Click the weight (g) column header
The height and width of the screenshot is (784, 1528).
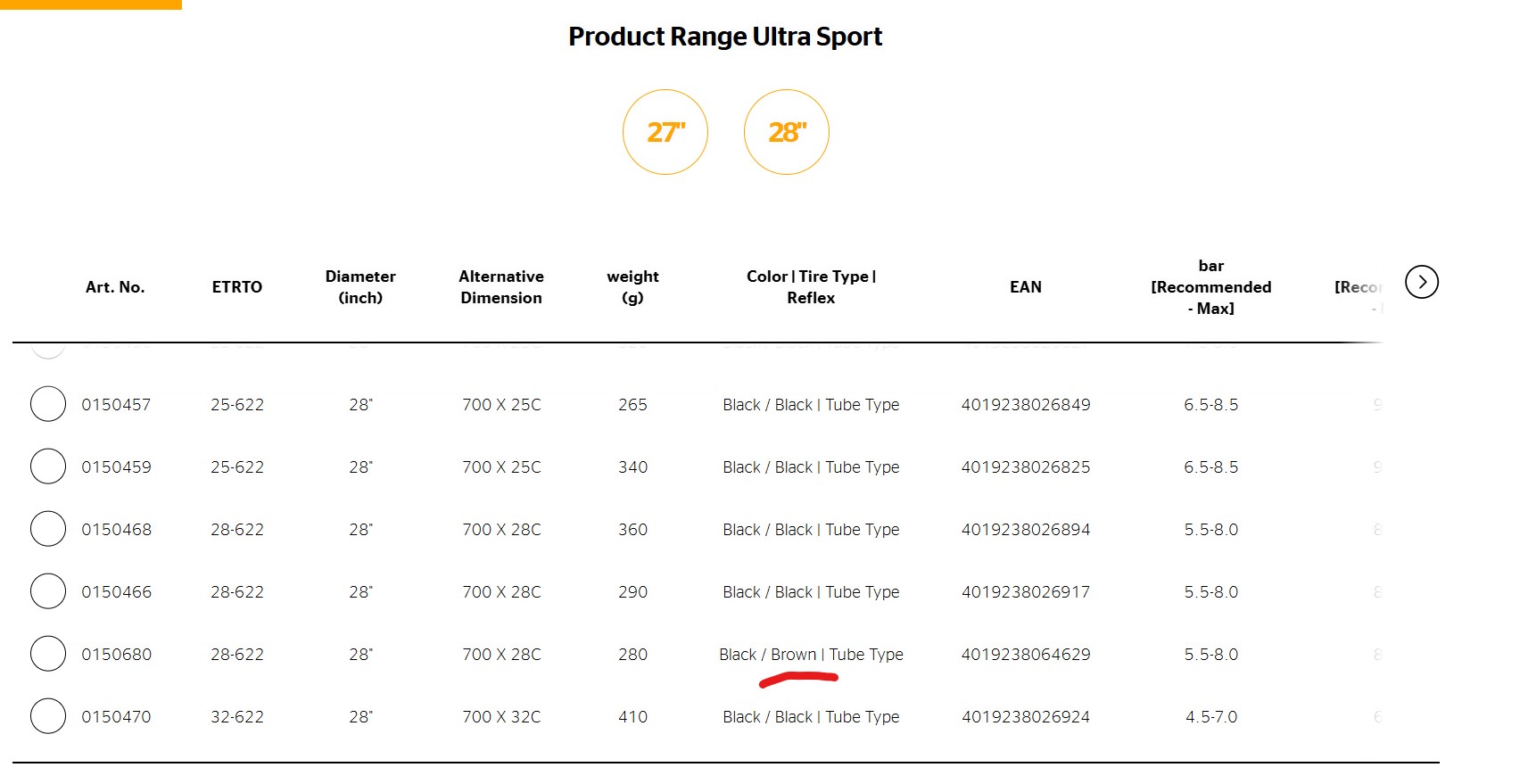pyautogui.click(x=632, y=287)
